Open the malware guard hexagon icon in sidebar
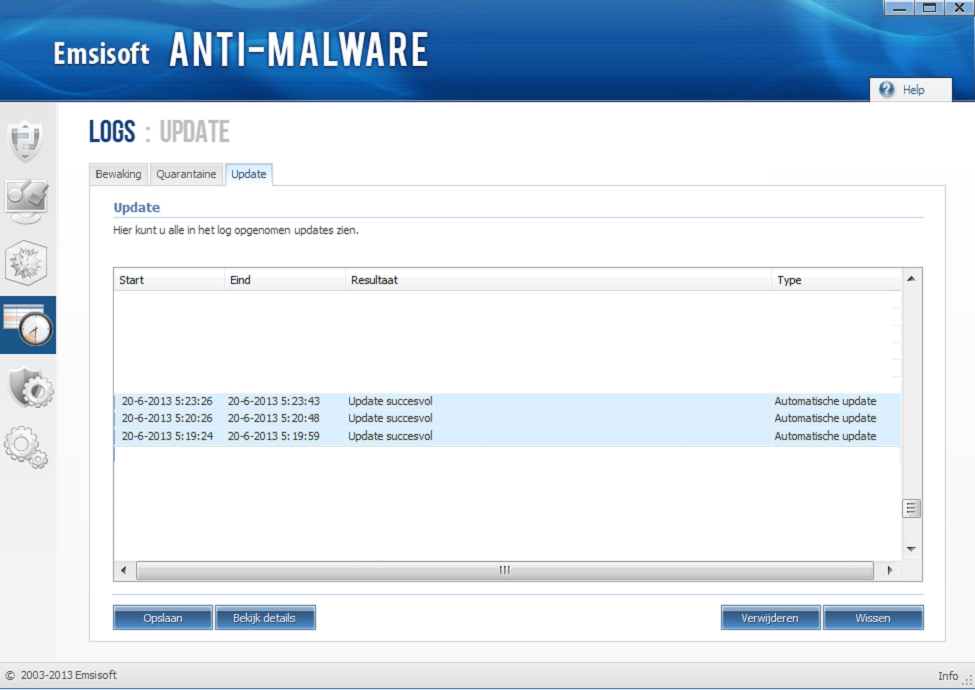Screen dimensions: 975x690 (25, 263)
